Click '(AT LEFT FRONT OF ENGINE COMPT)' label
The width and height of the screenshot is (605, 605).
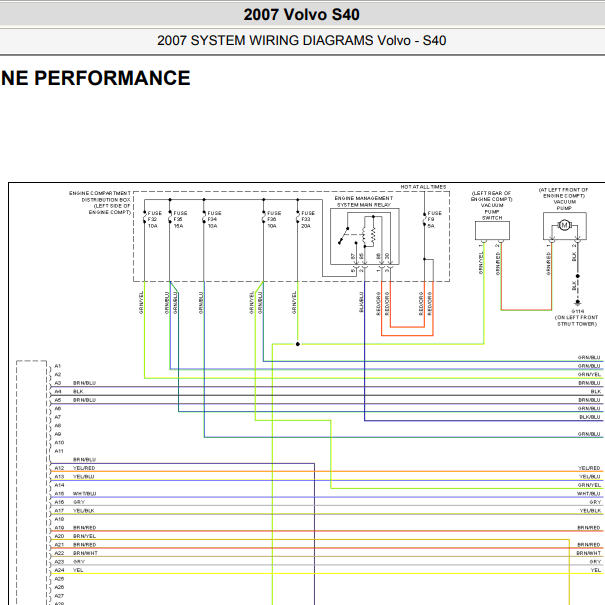(563, 193)
